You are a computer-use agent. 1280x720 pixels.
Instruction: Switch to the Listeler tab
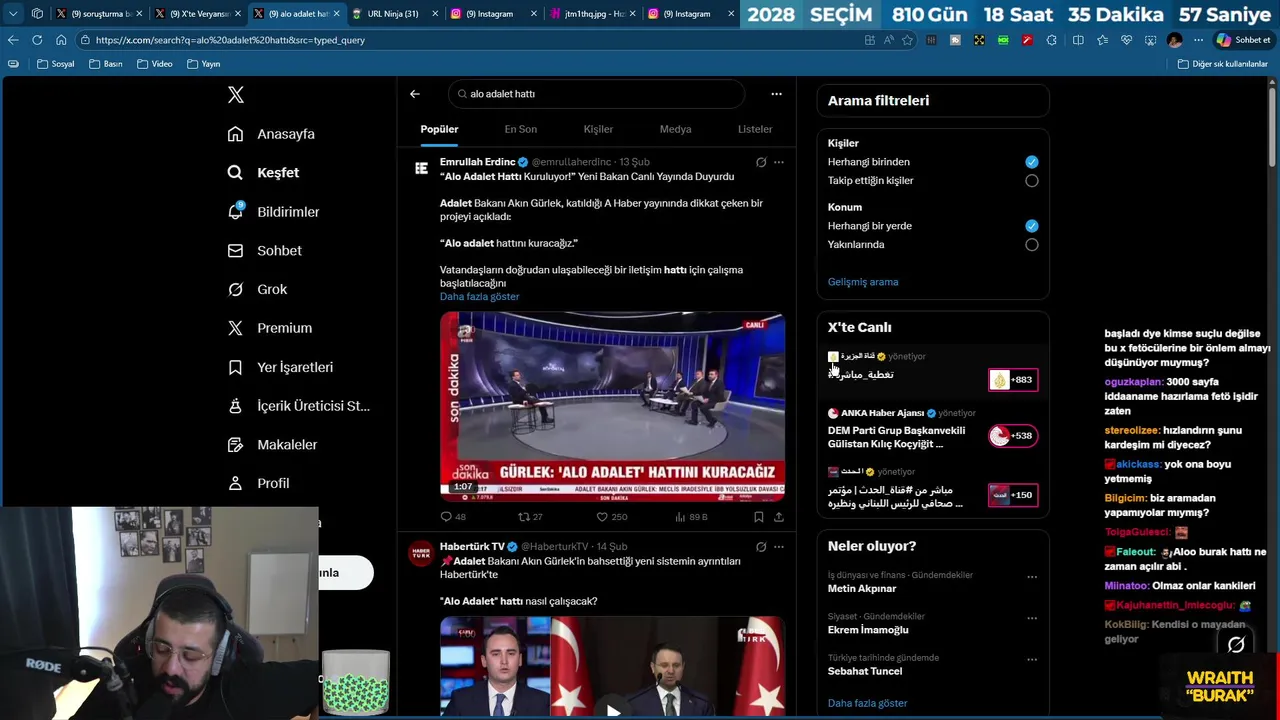tap(755, 129)
